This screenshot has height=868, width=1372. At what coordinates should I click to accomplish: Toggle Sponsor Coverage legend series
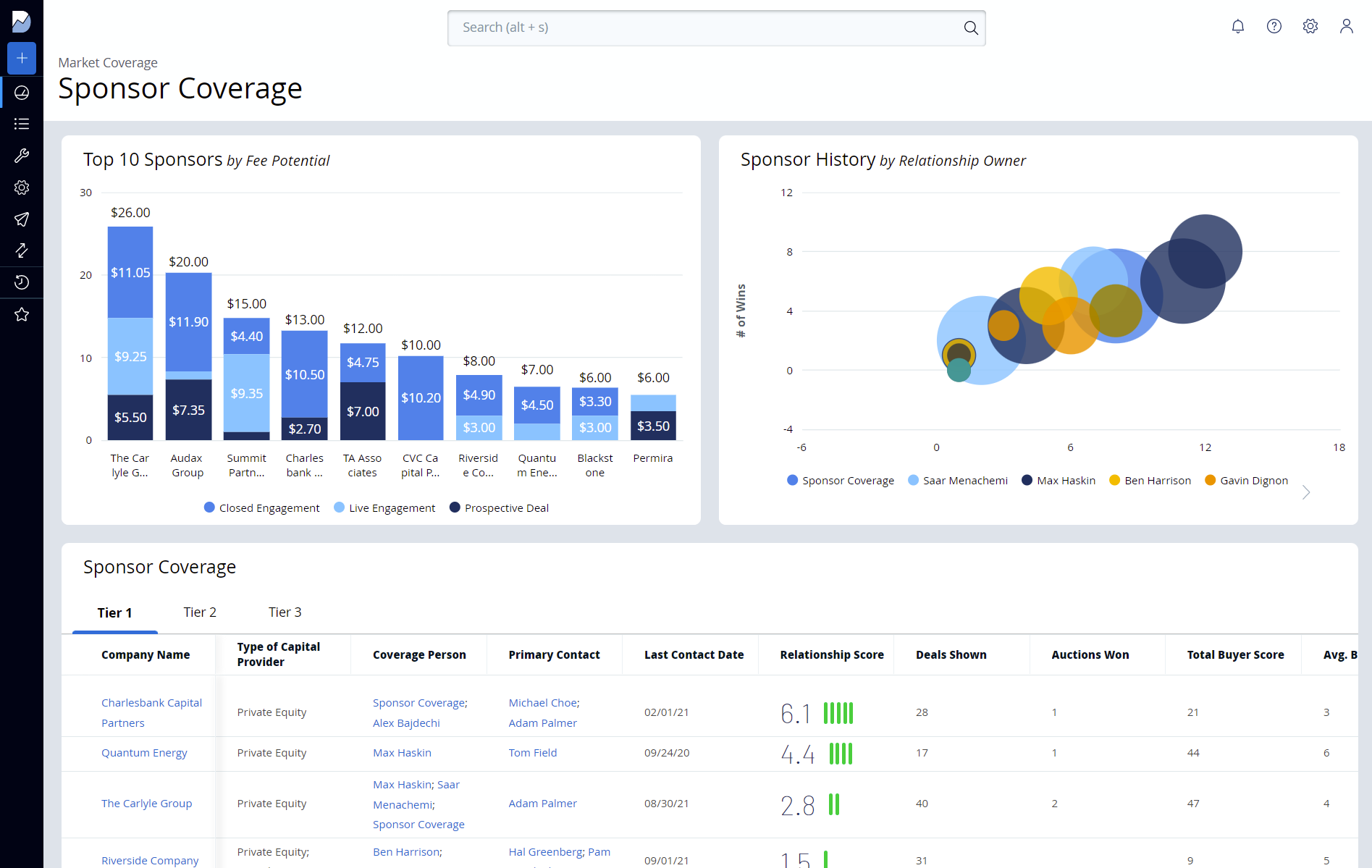click(x=841, y=481)
